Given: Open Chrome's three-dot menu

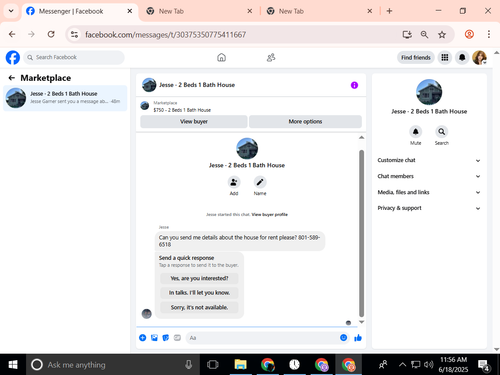Looking at the screenshot, I should (x=489, y=34).
